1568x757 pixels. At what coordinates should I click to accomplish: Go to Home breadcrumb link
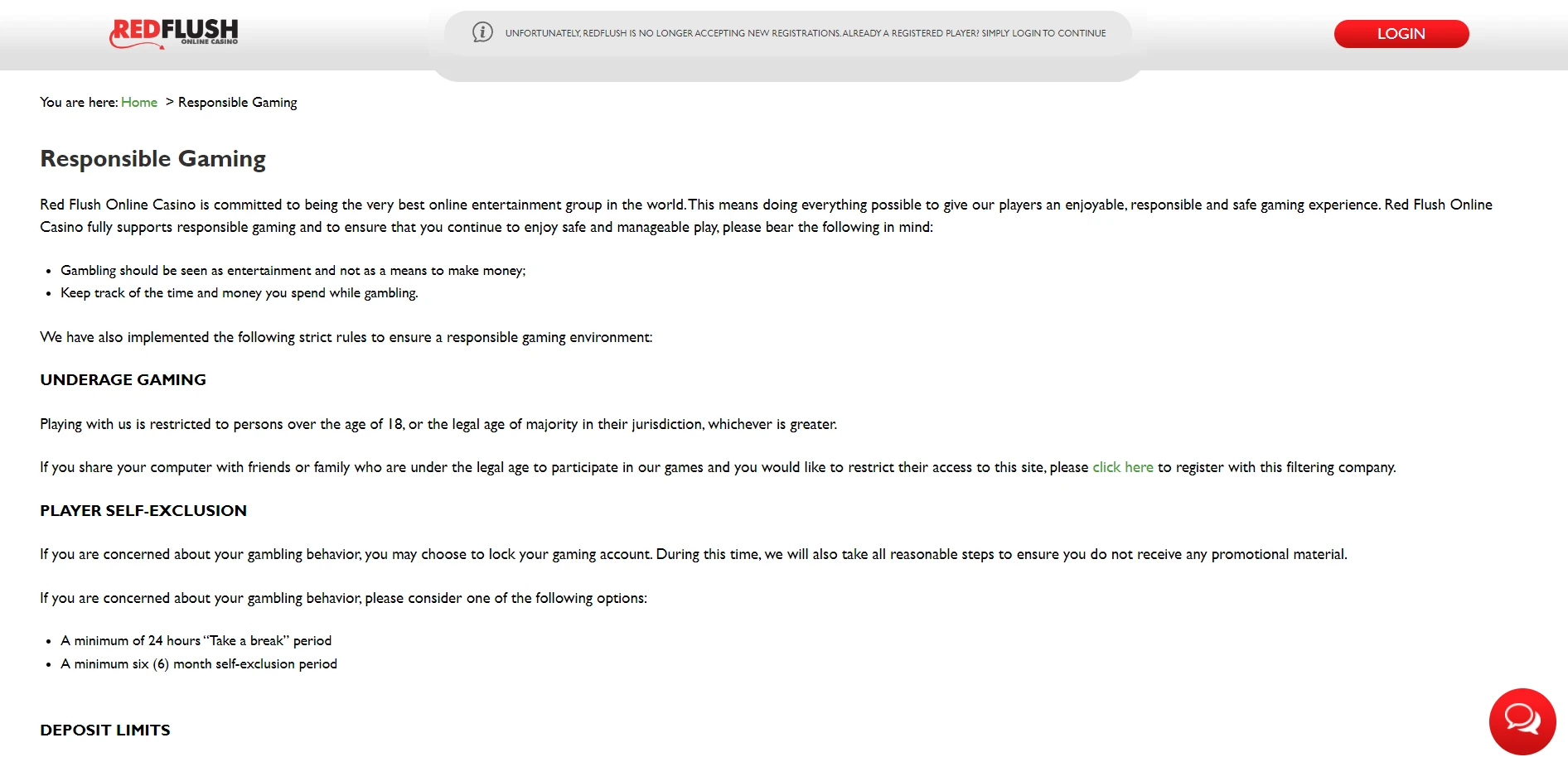pos(139,102)
